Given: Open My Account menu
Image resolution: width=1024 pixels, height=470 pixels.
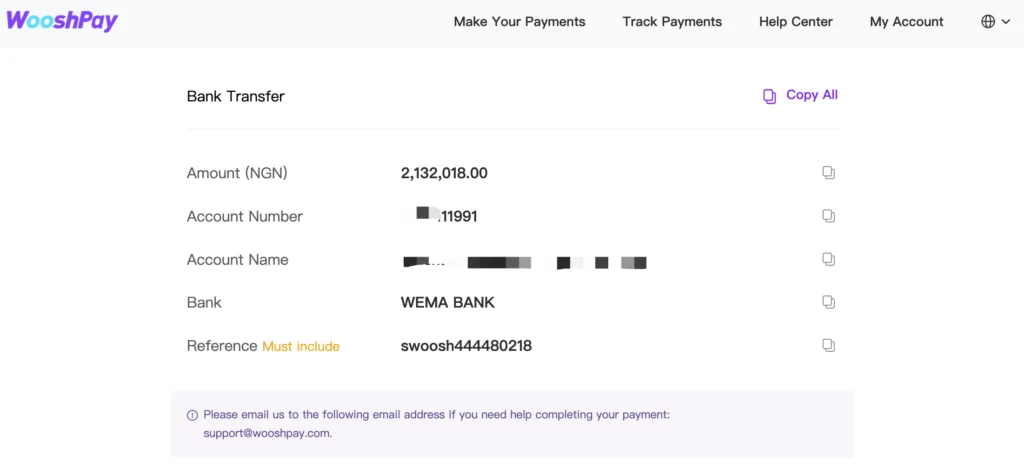Looking at the screenshot, I should point(906,22).
